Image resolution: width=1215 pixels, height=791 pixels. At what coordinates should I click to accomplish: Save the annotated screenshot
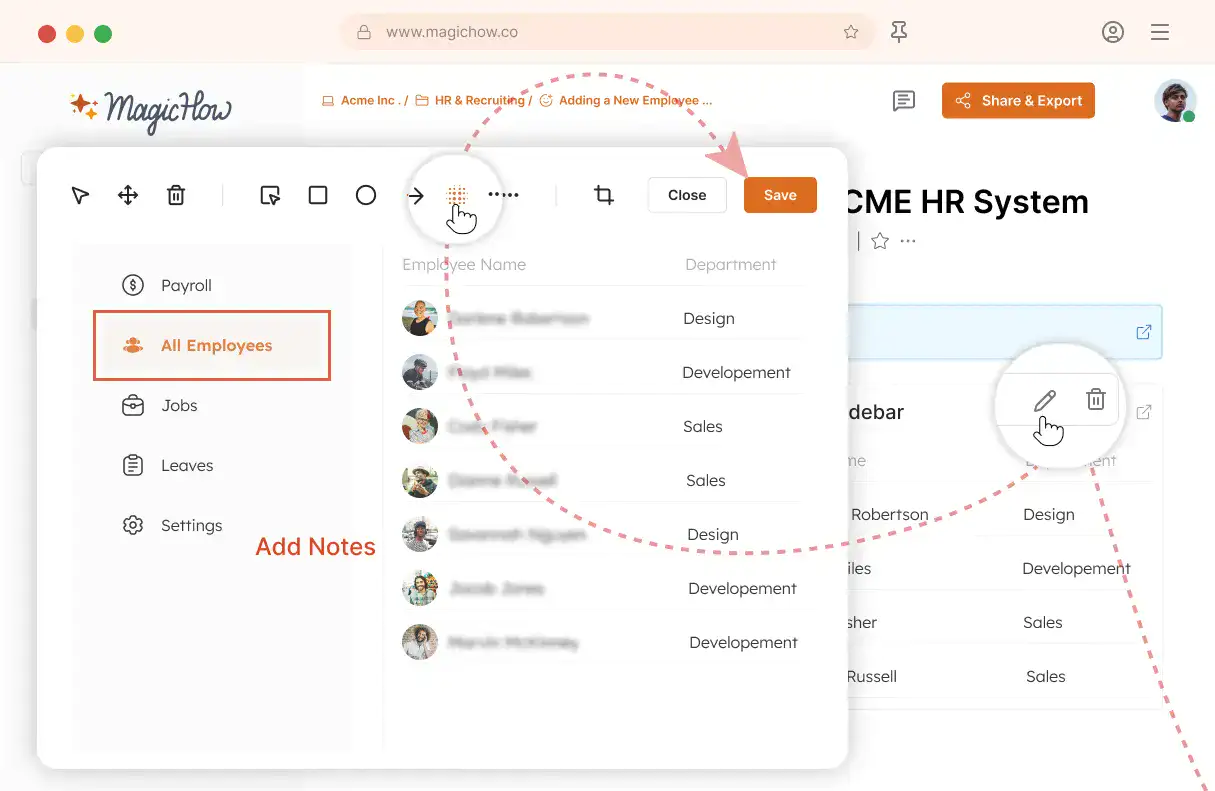pos(780,195)
